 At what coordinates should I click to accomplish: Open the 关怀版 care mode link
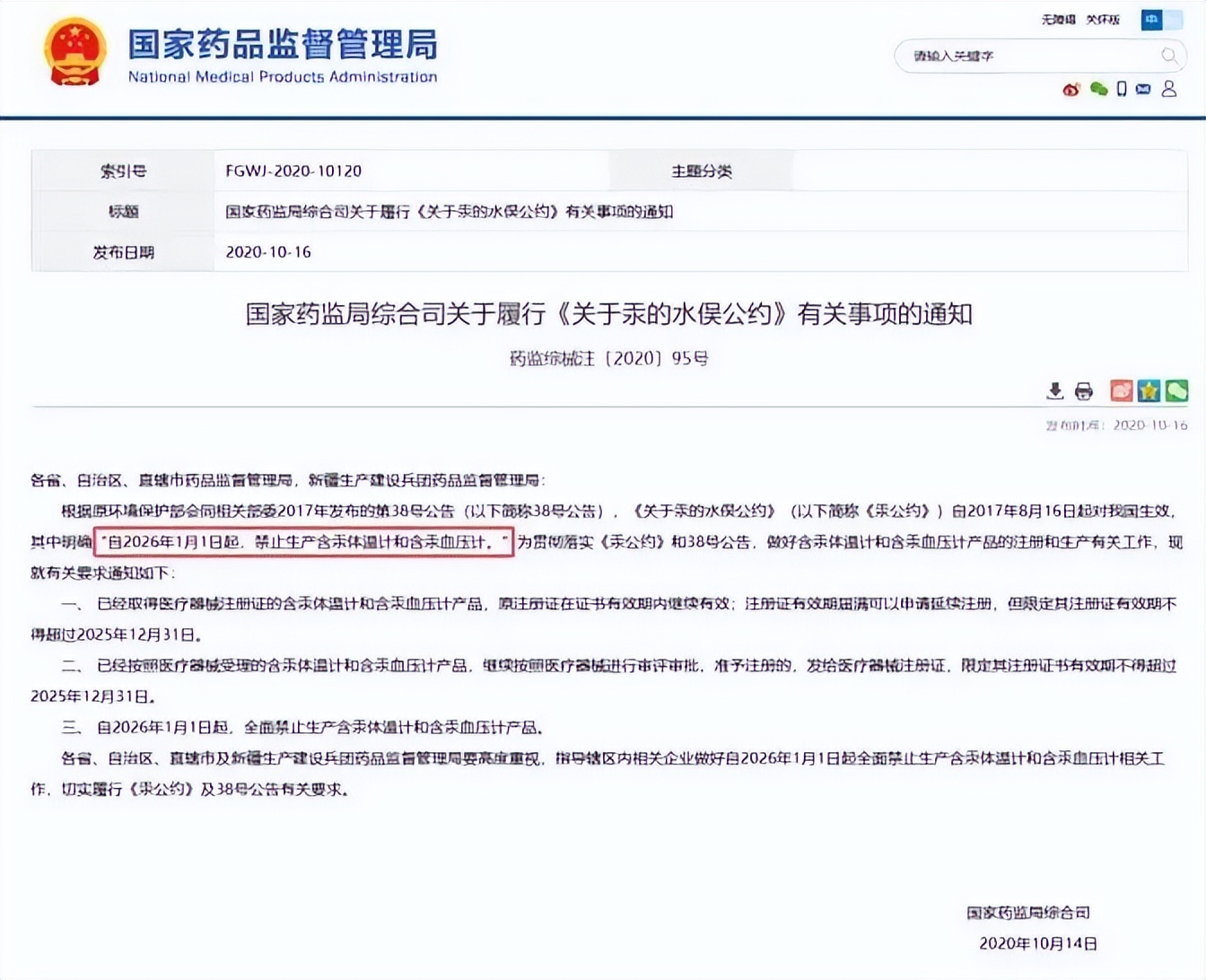point(1103,20)
